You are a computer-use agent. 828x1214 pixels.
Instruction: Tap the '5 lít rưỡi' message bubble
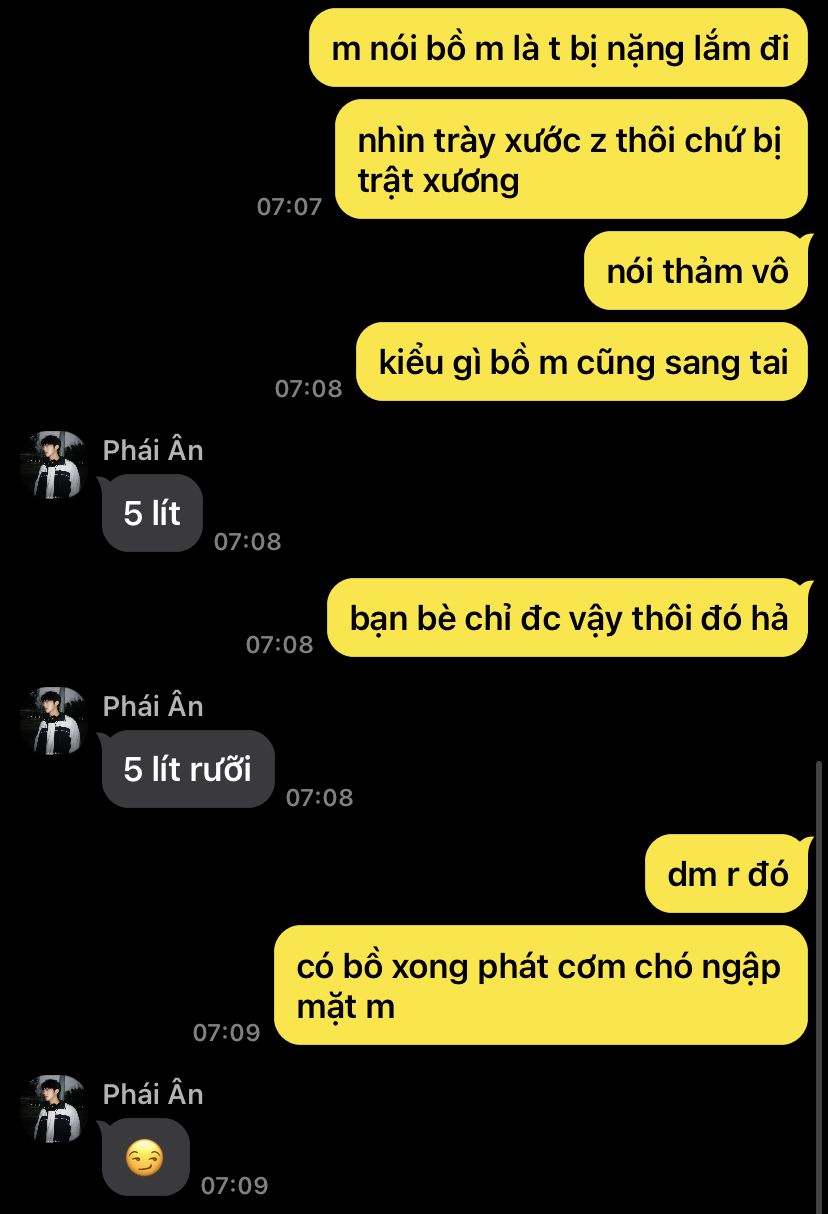tap(188, 769)
